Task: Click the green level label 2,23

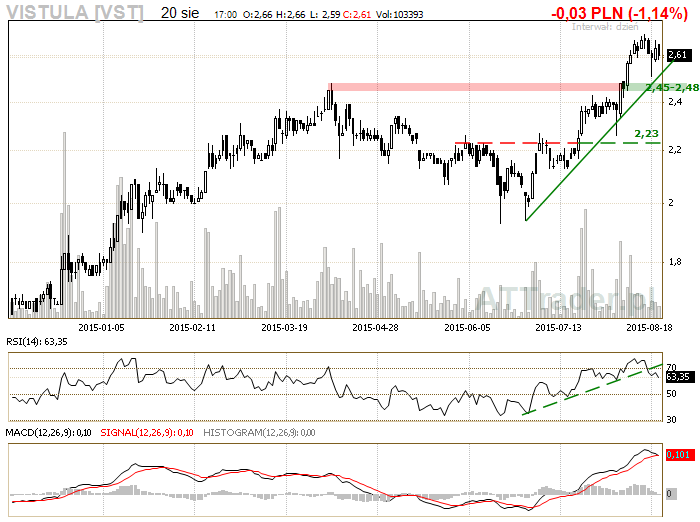Action: 646,134
